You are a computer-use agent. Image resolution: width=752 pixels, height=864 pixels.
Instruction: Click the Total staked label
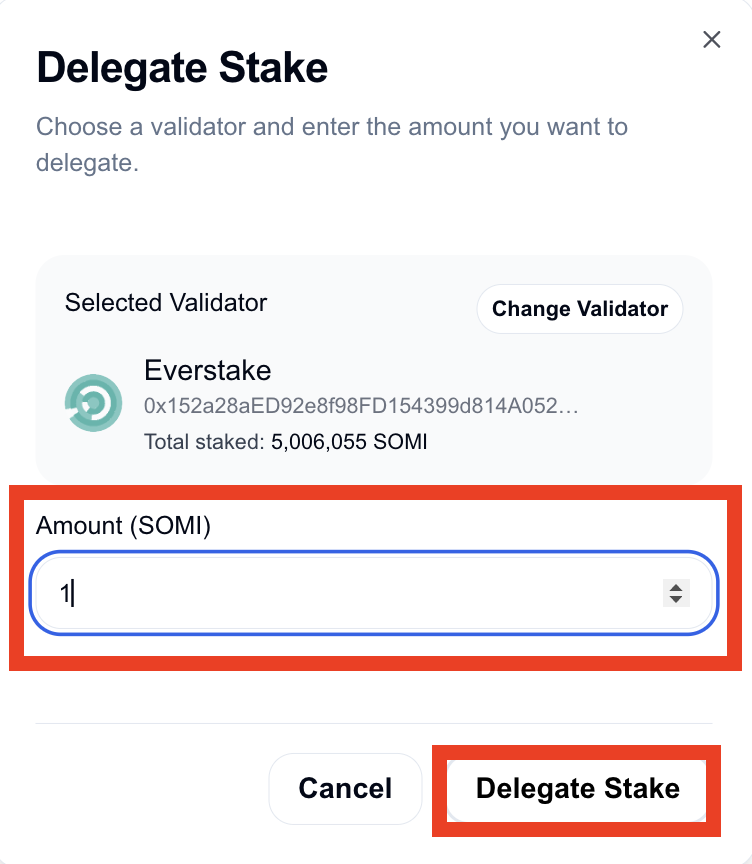pos(204,442)
